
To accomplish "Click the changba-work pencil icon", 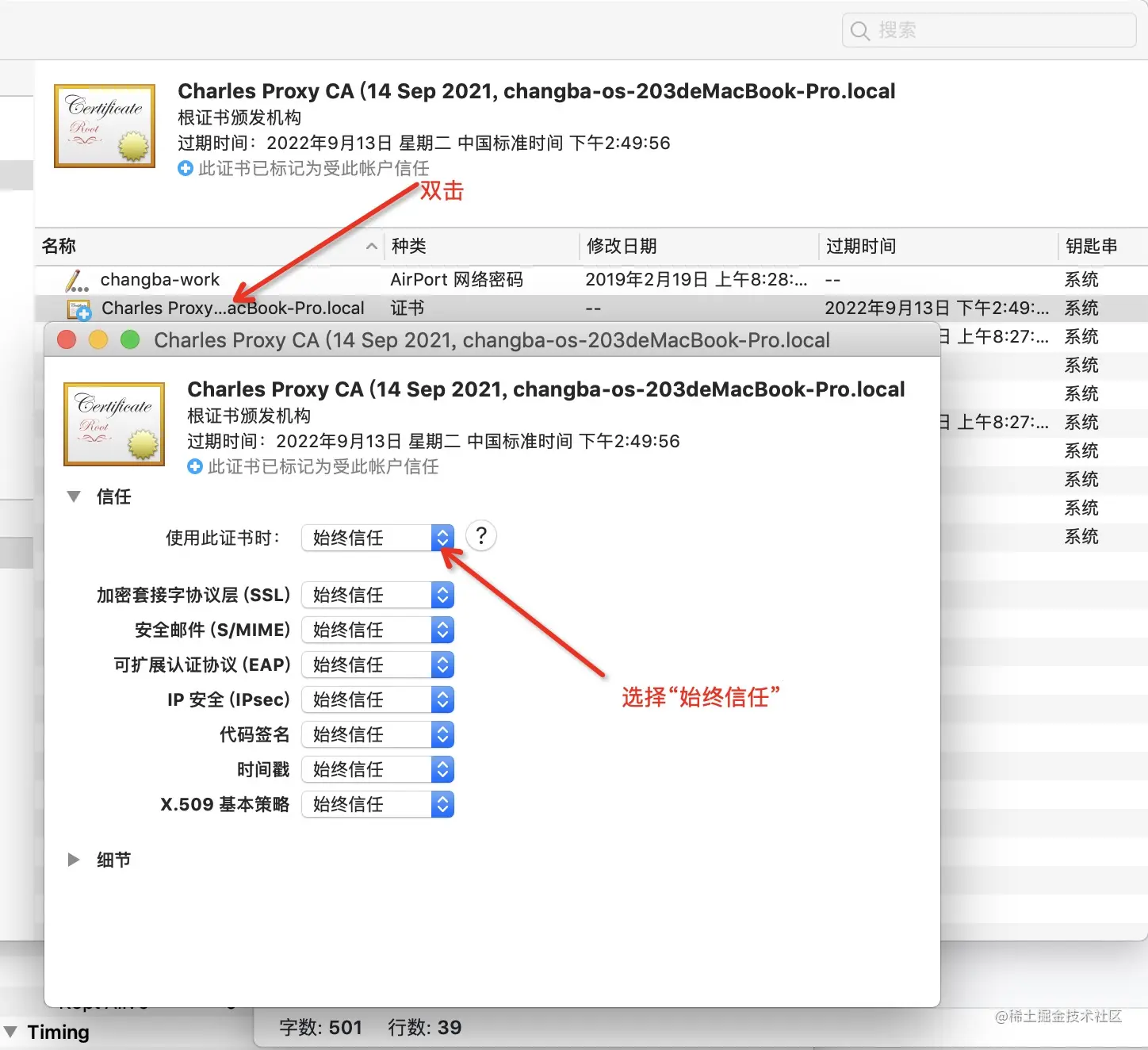I will click(x=77, y=280).
